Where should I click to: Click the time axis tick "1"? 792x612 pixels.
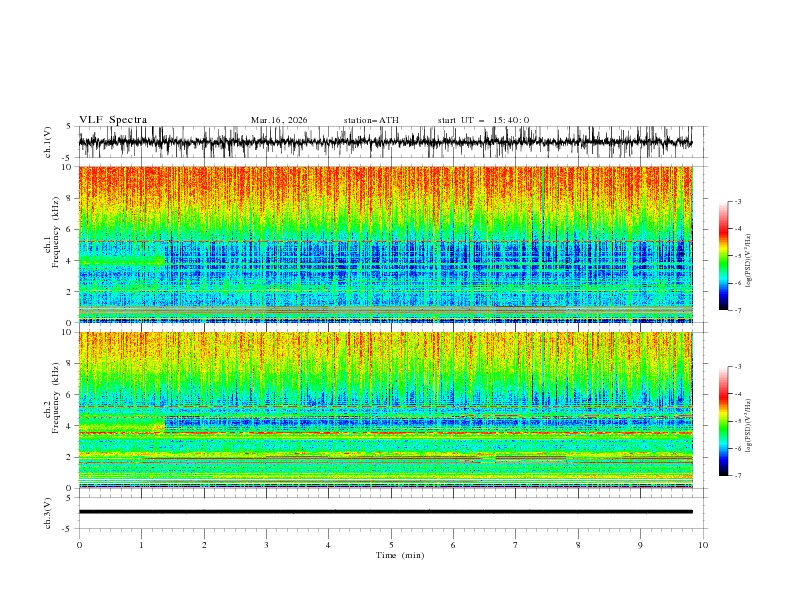point(141,545)
